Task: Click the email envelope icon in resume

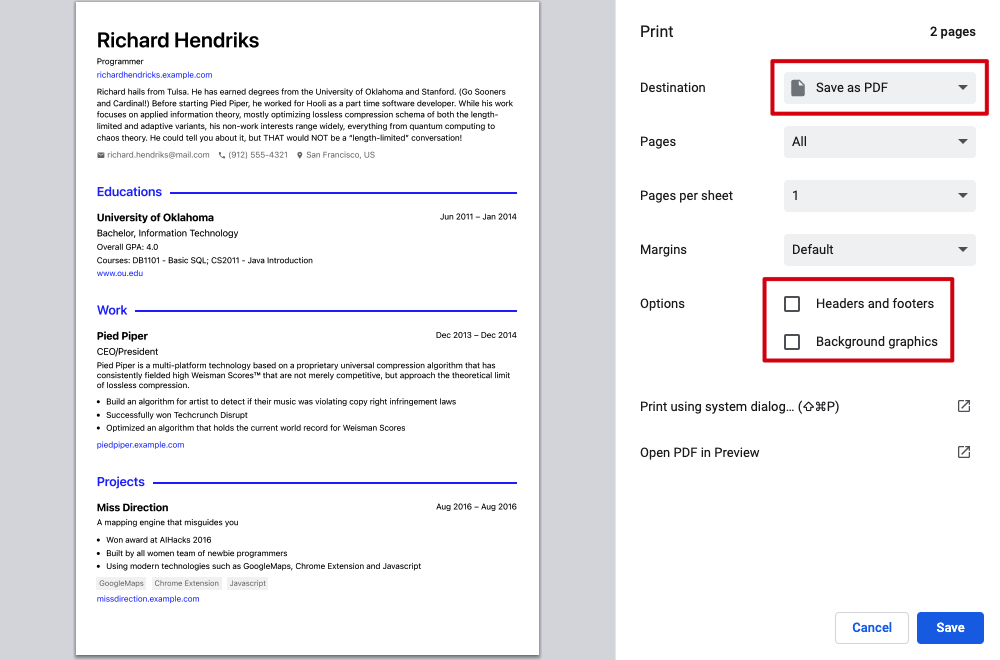Action: tap(101, 155)
